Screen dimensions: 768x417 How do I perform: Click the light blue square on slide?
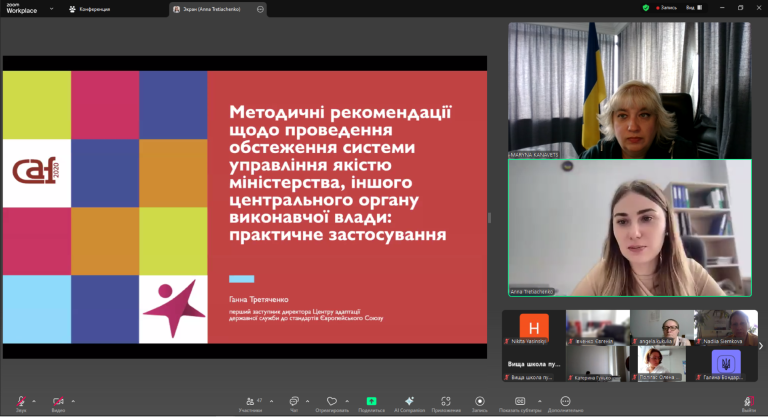37,309
